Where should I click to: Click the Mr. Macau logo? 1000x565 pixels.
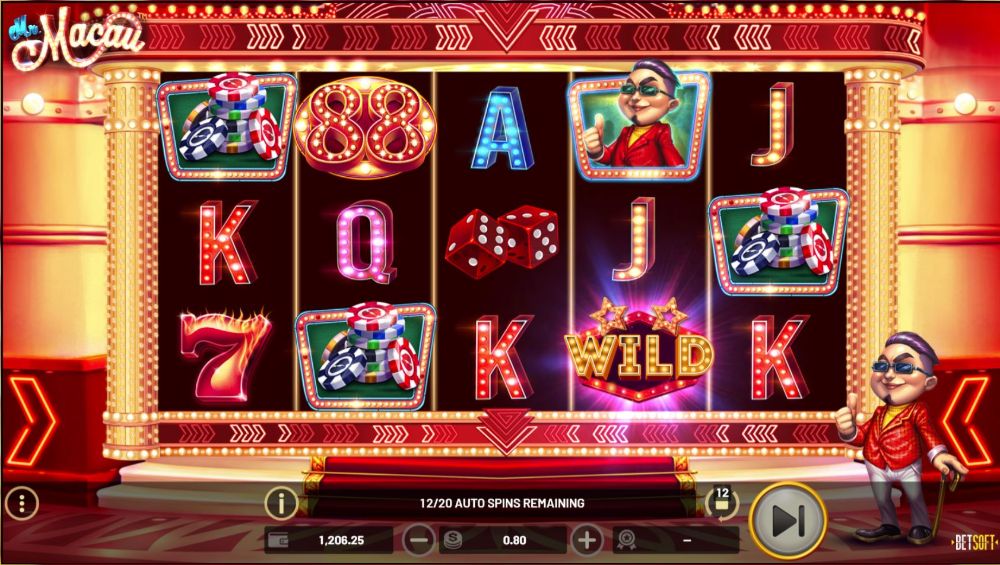(75, 37)
